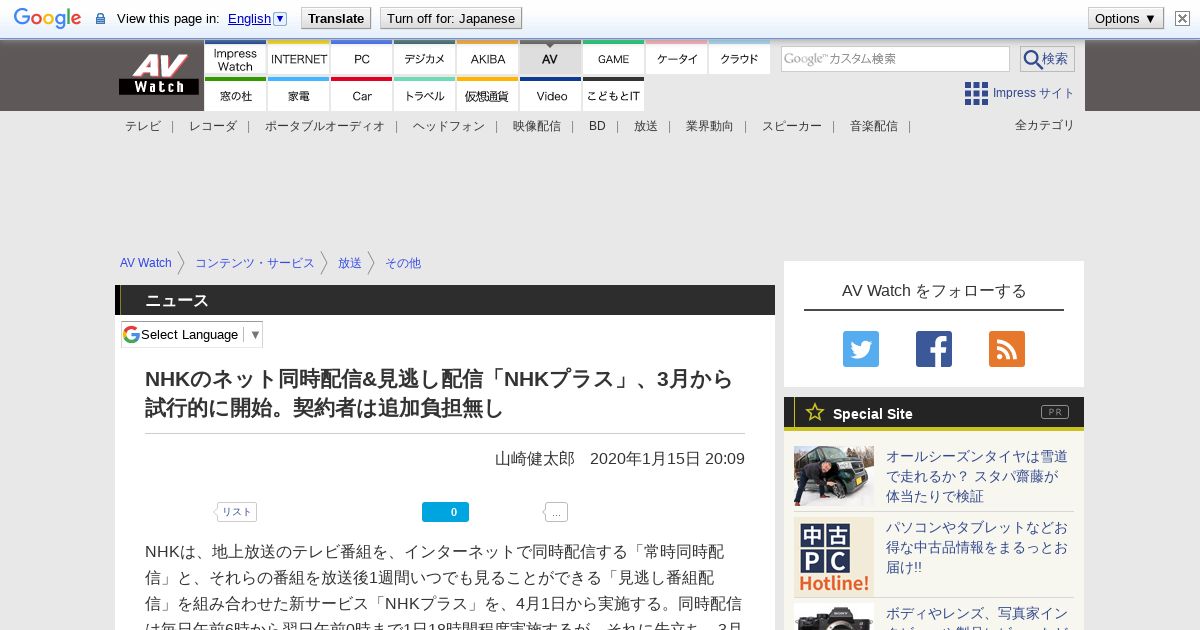Click the Impress サイト grid icon
Image resolution: width=1200 pixels, height=630 pixels.
pos(976,93)
